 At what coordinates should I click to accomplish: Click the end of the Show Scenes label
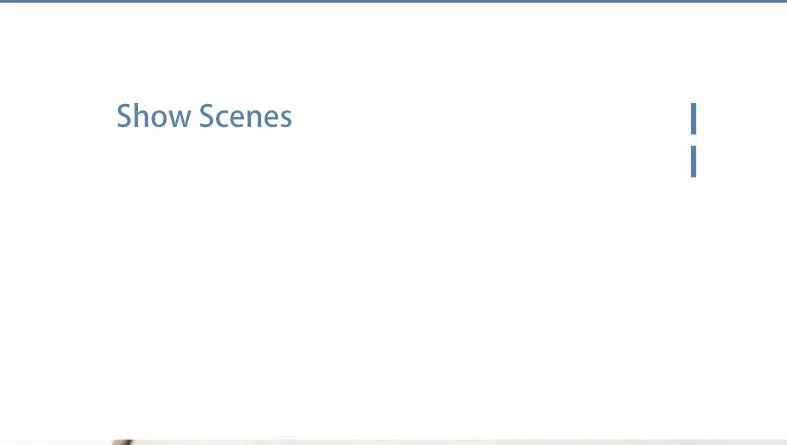(285, 119)
